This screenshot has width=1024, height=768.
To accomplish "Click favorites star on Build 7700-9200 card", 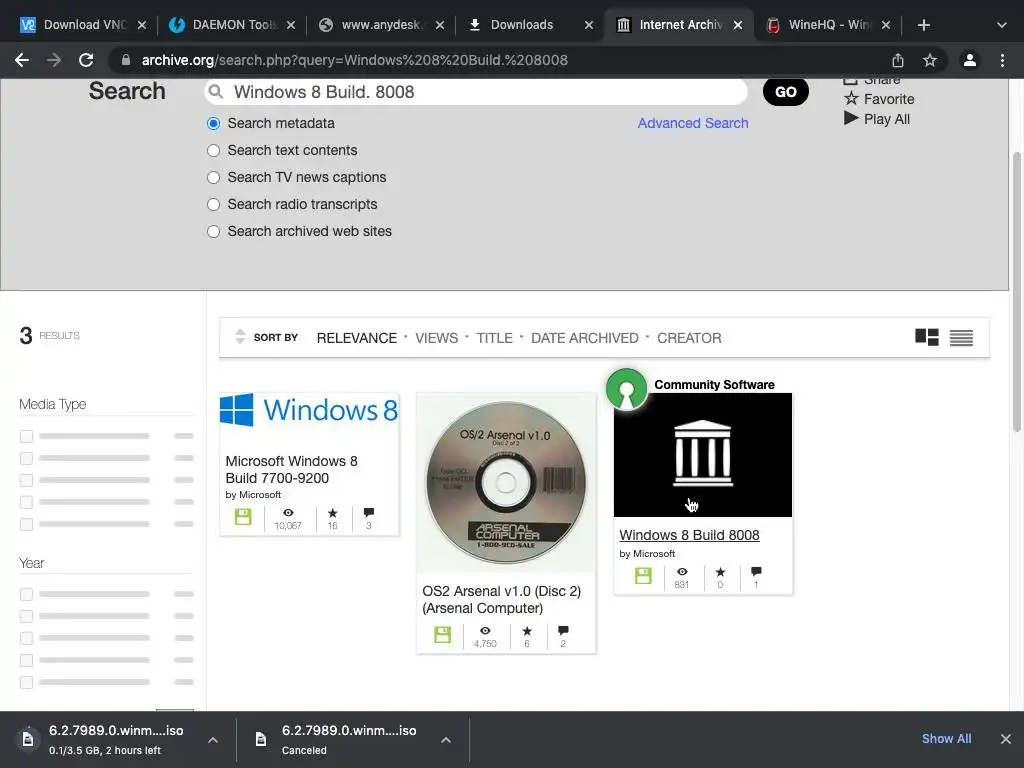I will (332, 513).
